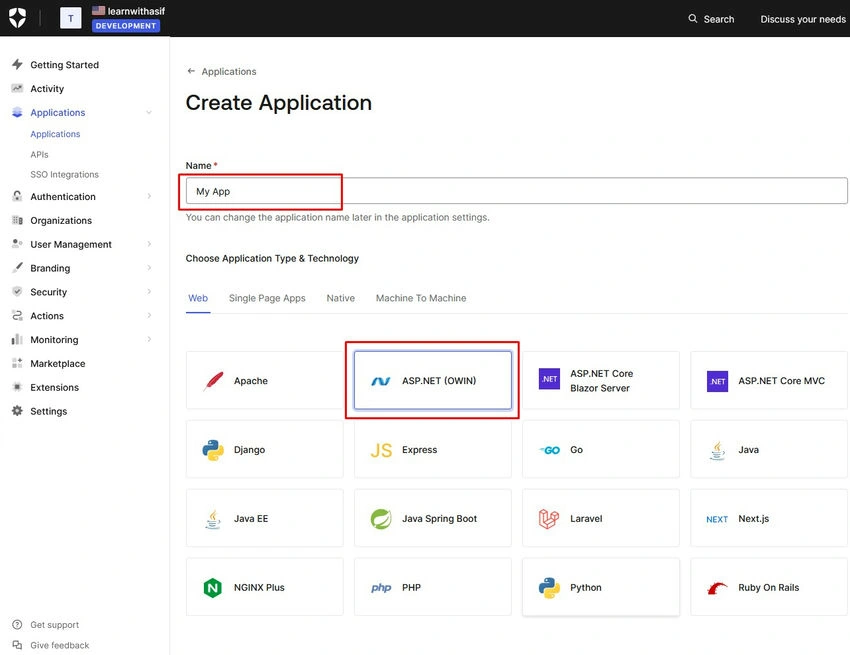
Task: Click the Django python logo icon
Action: (213, 449)
